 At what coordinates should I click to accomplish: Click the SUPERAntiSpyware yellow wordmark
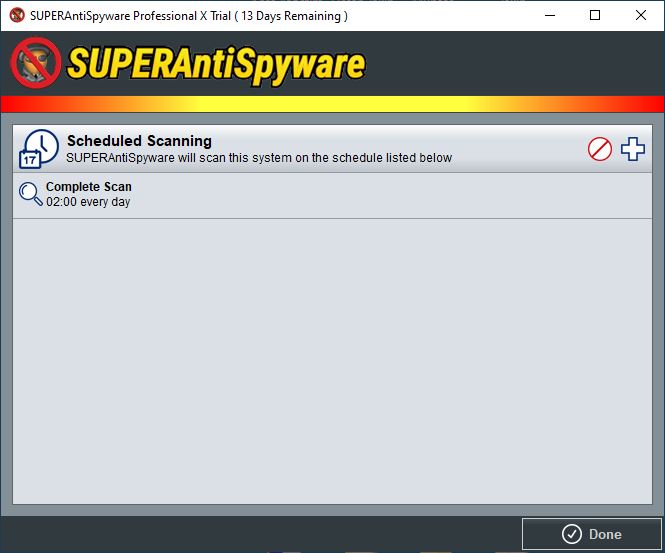click(x=216, y=64)
